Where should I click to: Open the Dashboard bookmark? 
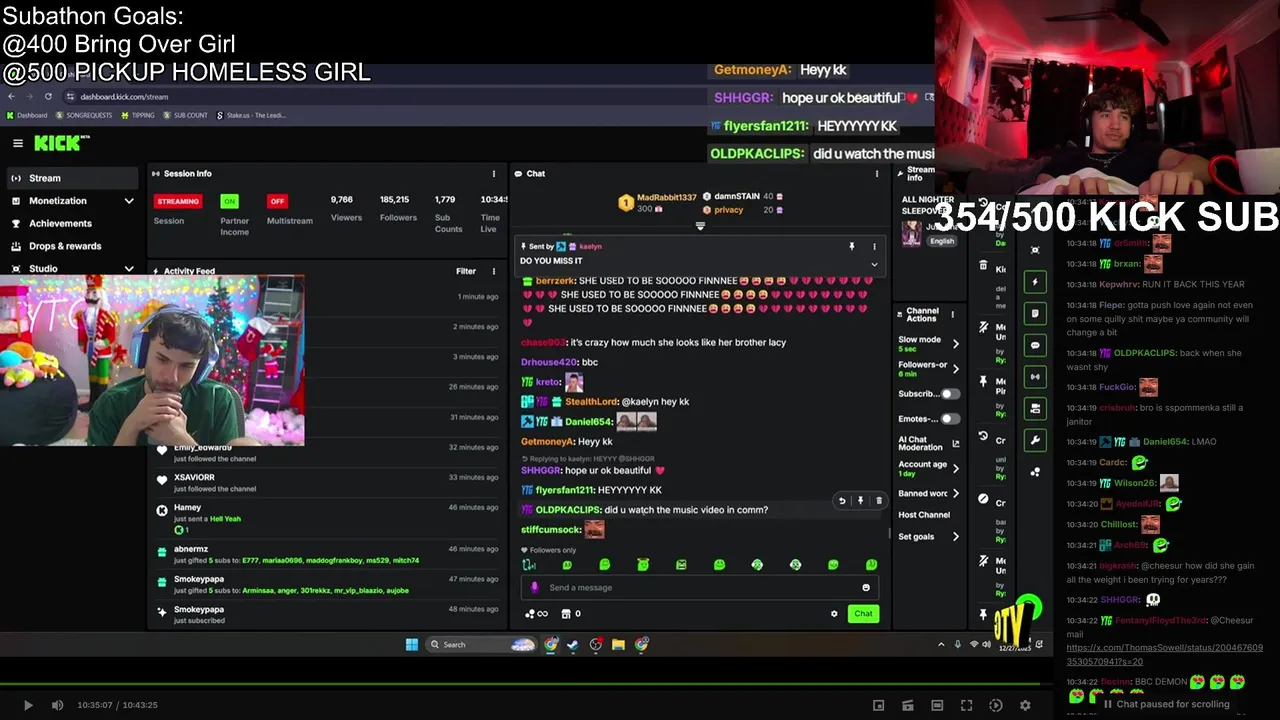[27, 115]
